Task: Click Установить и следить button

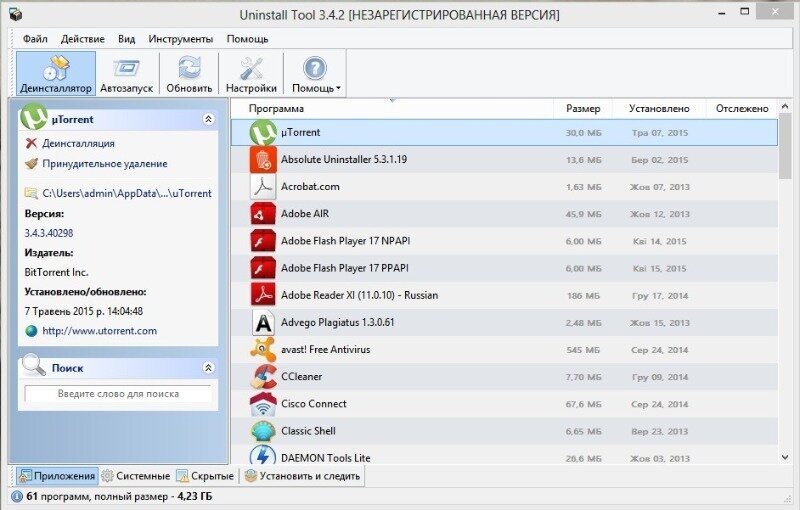Action: pos(303,476)
